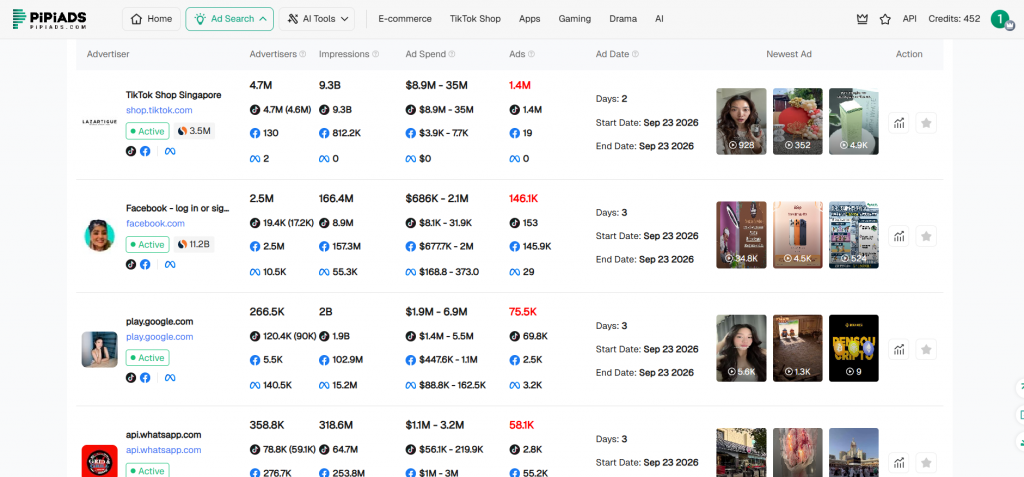Open the AI Tools dropdown
The width and height of the screenshot is (1024, 477).
[317, 19]
